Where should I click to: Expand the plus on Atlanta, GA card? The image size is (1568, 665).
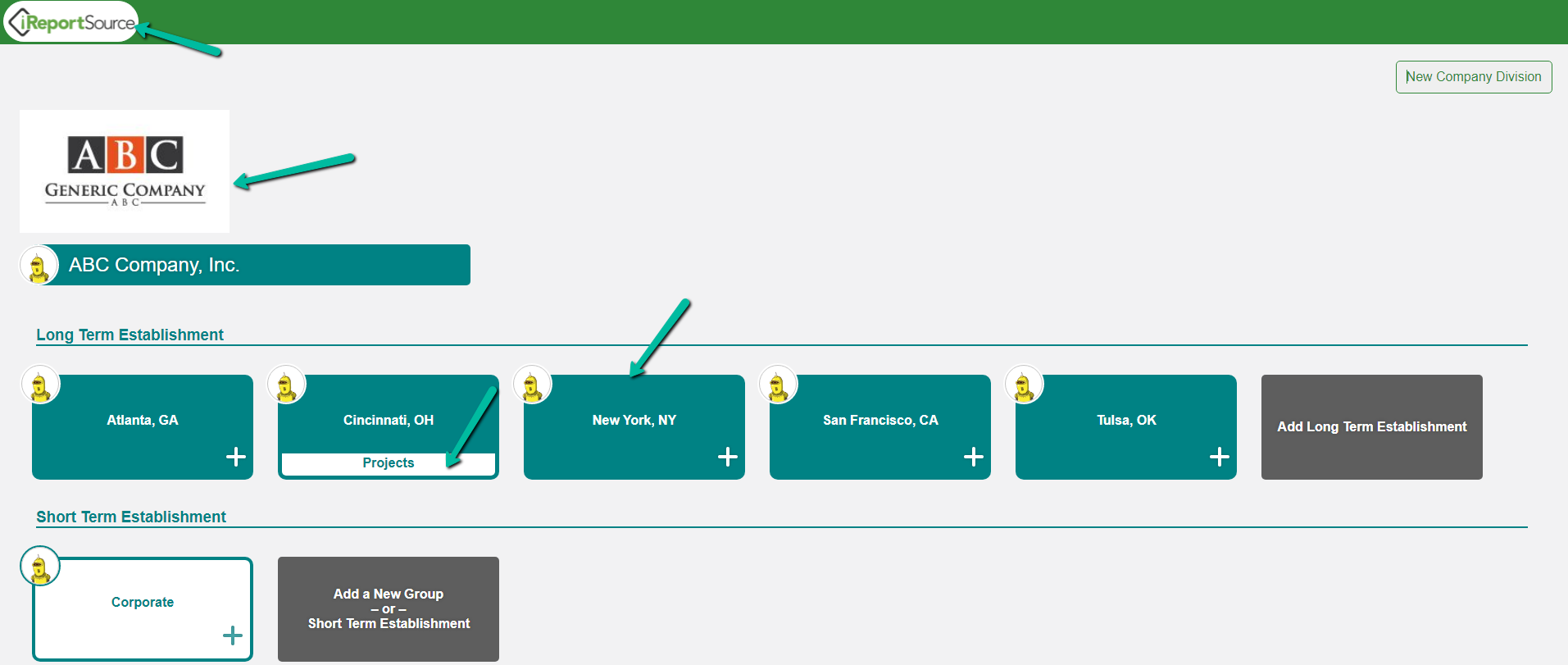pos(236,457)
